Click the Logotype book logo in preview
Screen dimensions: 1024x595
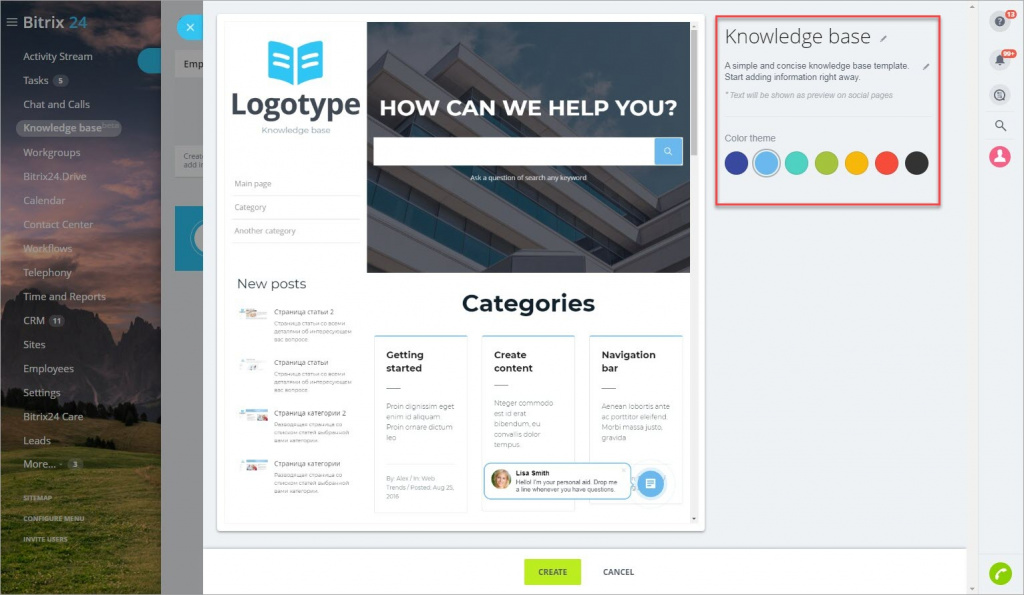click(296, 62)
